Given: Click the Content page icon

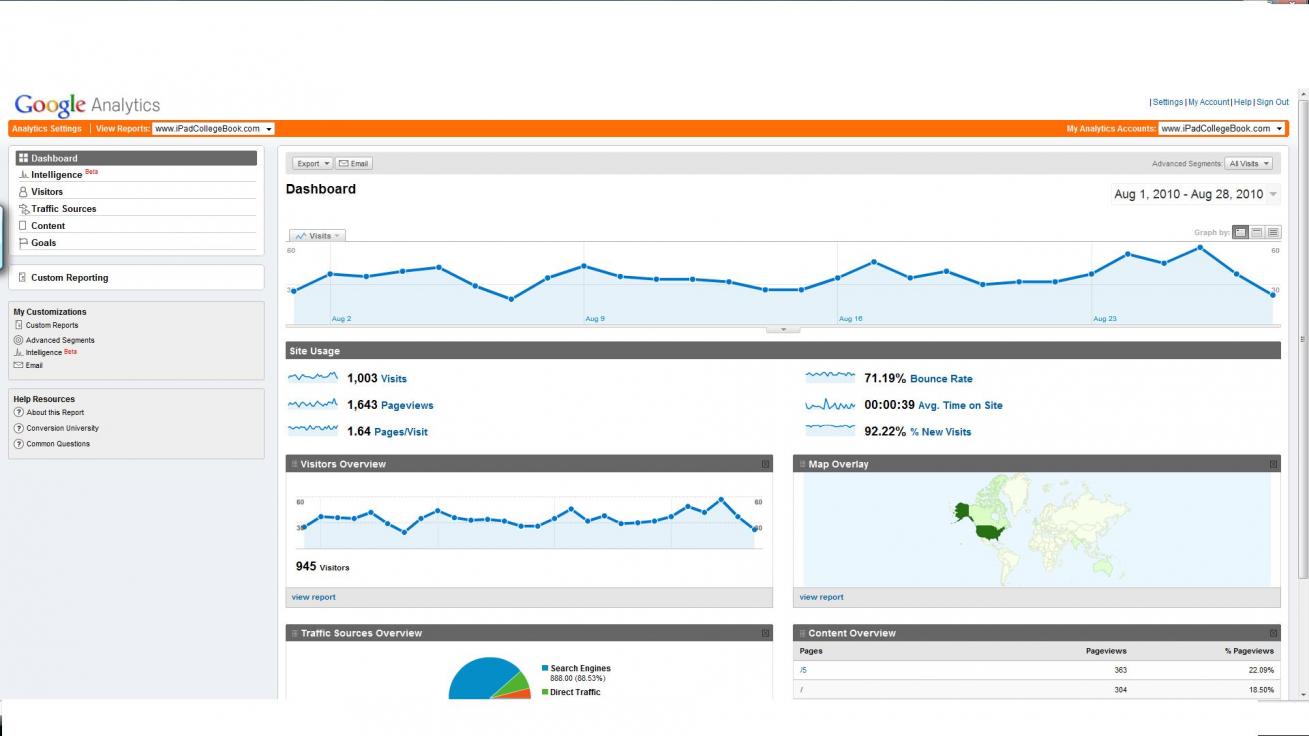Looking at the screenshot, I should pyautogui.click(x=23, y=226).
